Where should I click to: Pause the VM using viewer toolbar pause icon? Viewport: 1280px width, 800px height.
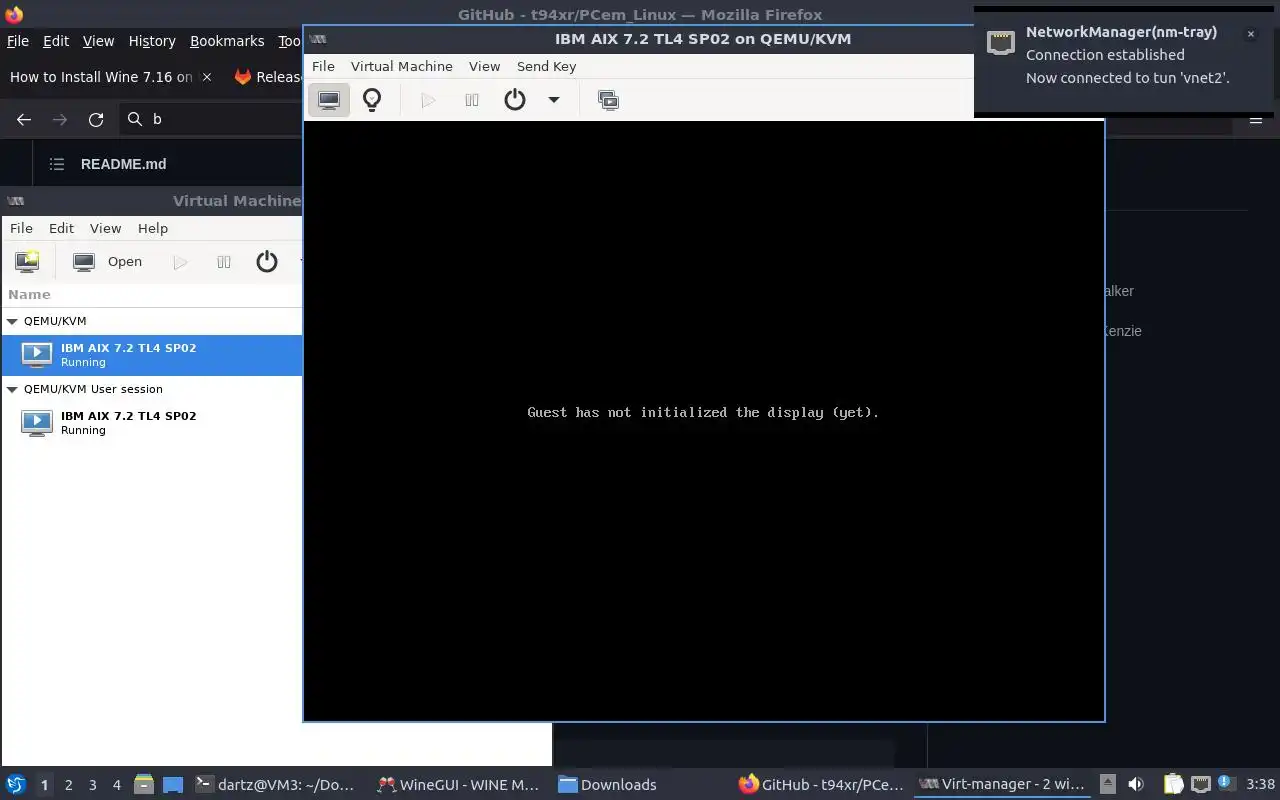pos(472,100)
